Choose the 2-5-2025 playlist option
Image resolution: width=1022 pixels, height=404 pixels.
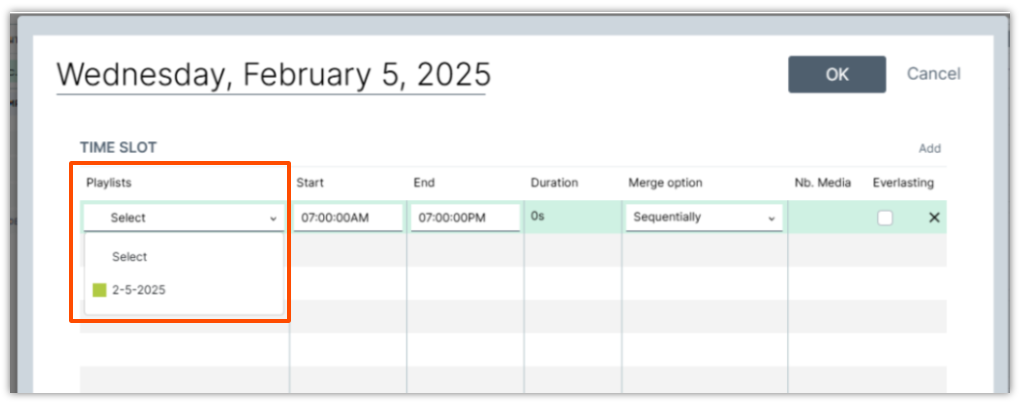pyautogui.click(x=139, y=290)
